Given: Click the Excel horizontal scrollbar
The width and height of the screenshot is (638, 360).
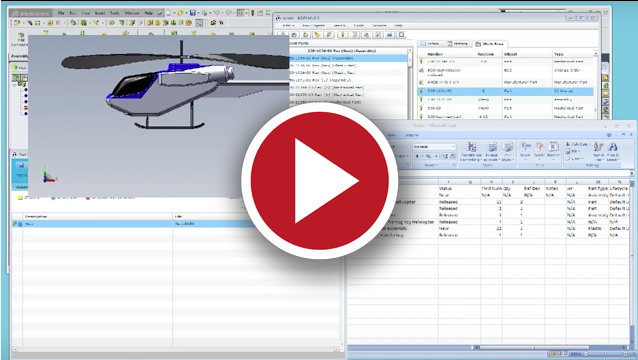Looking at the screenshot, I should tap(535, 348).
